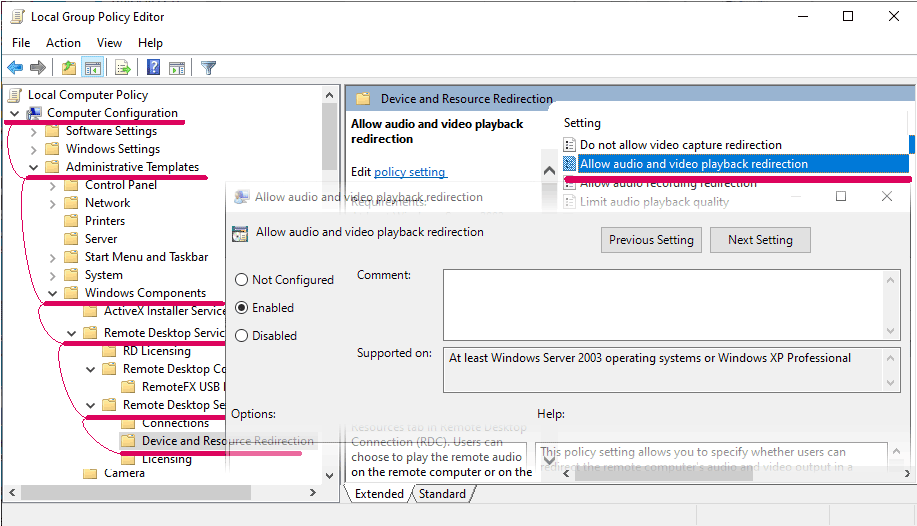Toggle the Show/Hide Action Pane icon
The image size is (917, 526).
177,68
